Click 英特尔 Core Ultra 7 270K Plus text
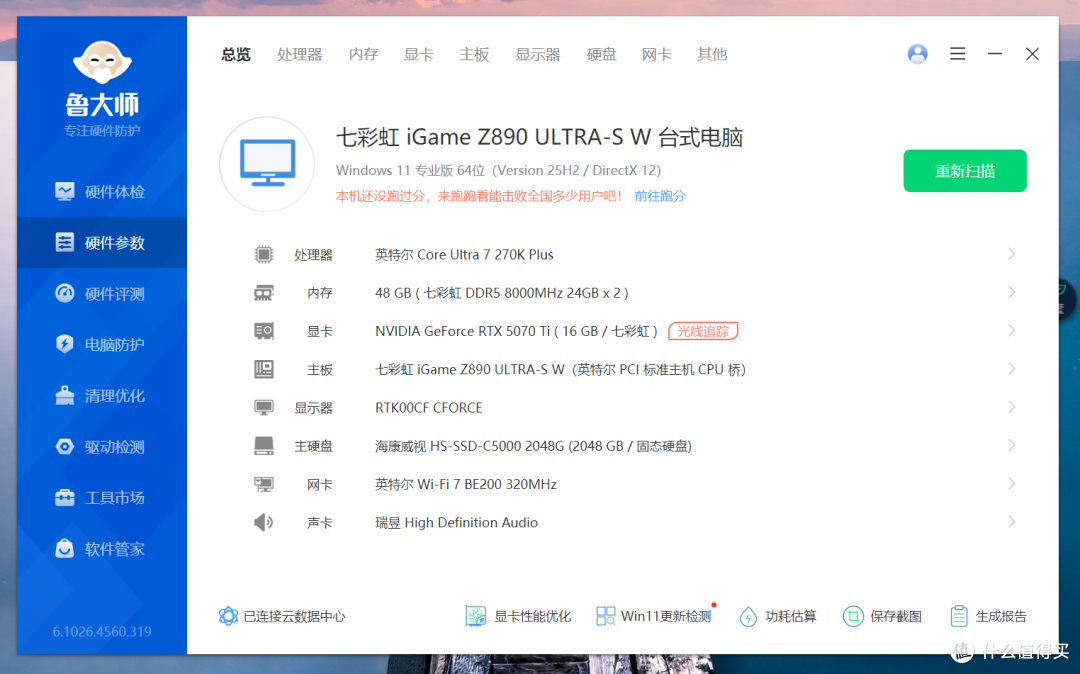 [464, 255]
